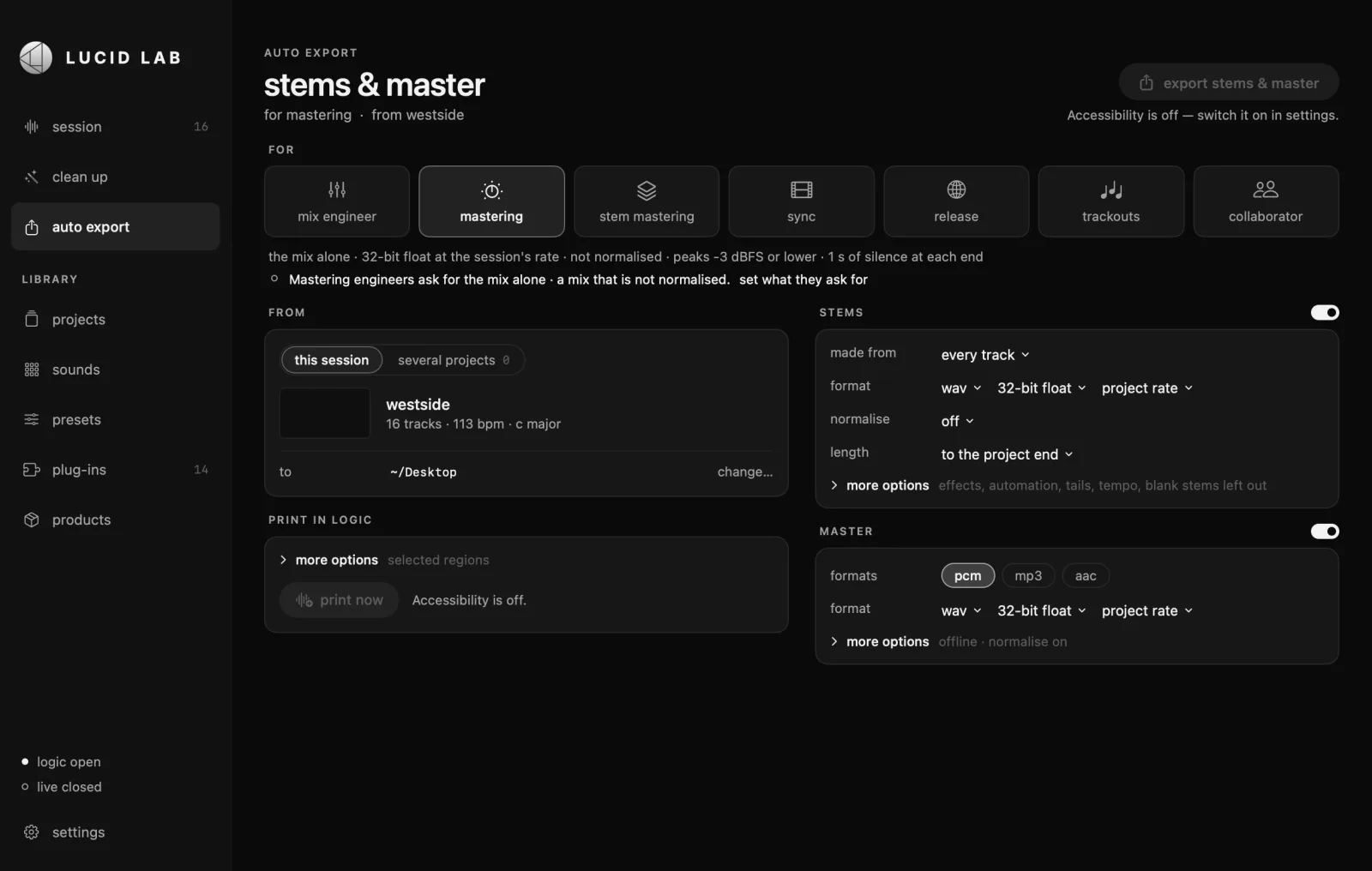Toggle the aac master format pill
The width and height of the screenshot is (1372, 871).
[1086, 576]
